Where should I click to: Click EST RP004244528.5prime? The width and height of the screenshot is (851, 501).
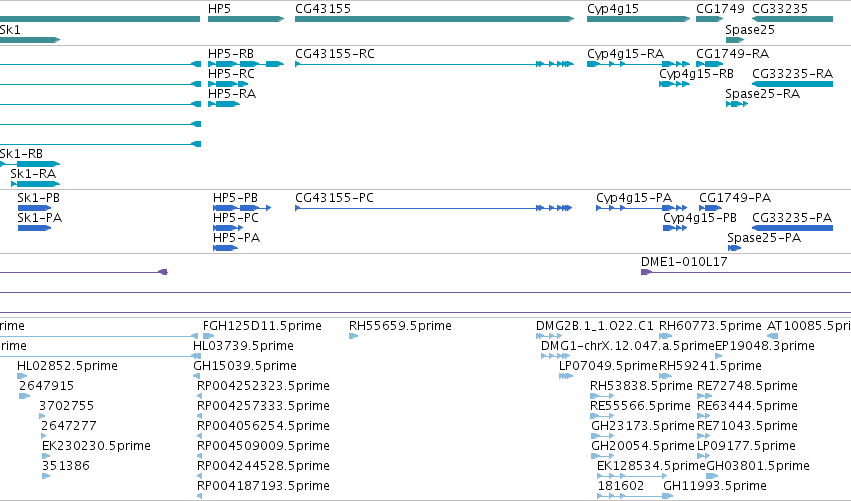(x=200, y=476)
